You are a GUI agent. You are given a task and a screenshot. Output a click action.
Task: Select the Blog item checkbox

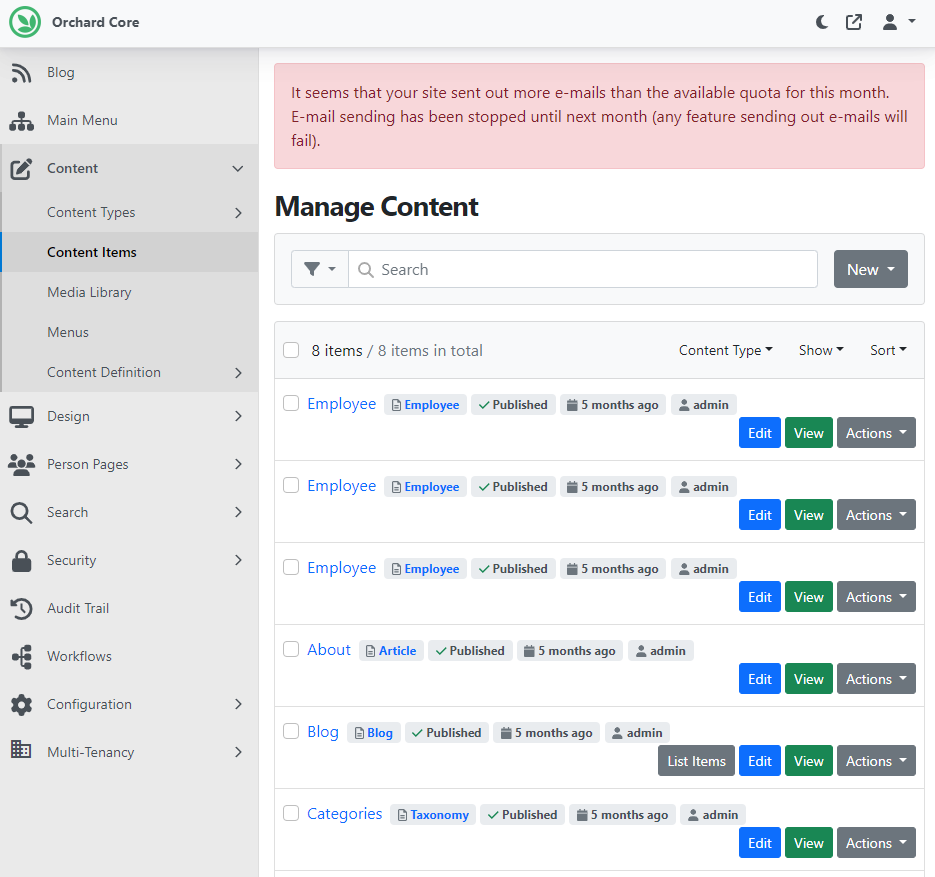click(291, 731)
